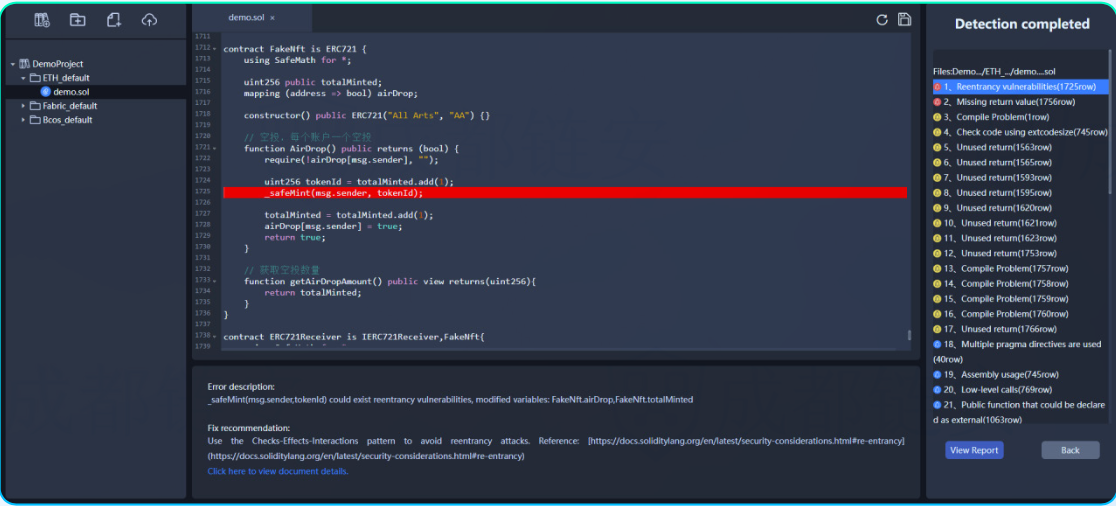Click the demo.sol file icon in tree
The image size is (1116, 506).
[46, 92]
